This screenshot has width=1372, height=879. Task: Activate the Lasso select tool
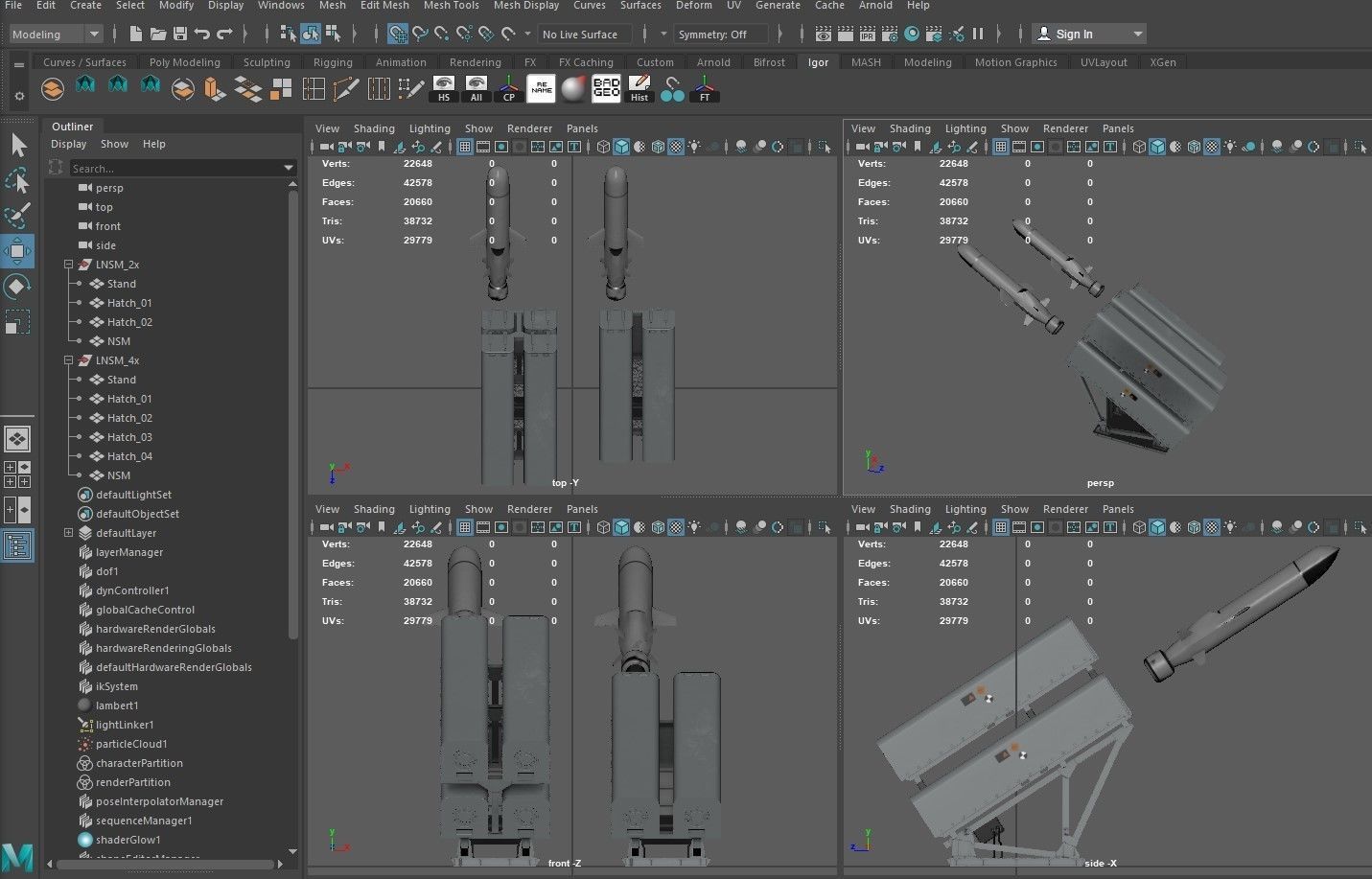click(17, 181)
